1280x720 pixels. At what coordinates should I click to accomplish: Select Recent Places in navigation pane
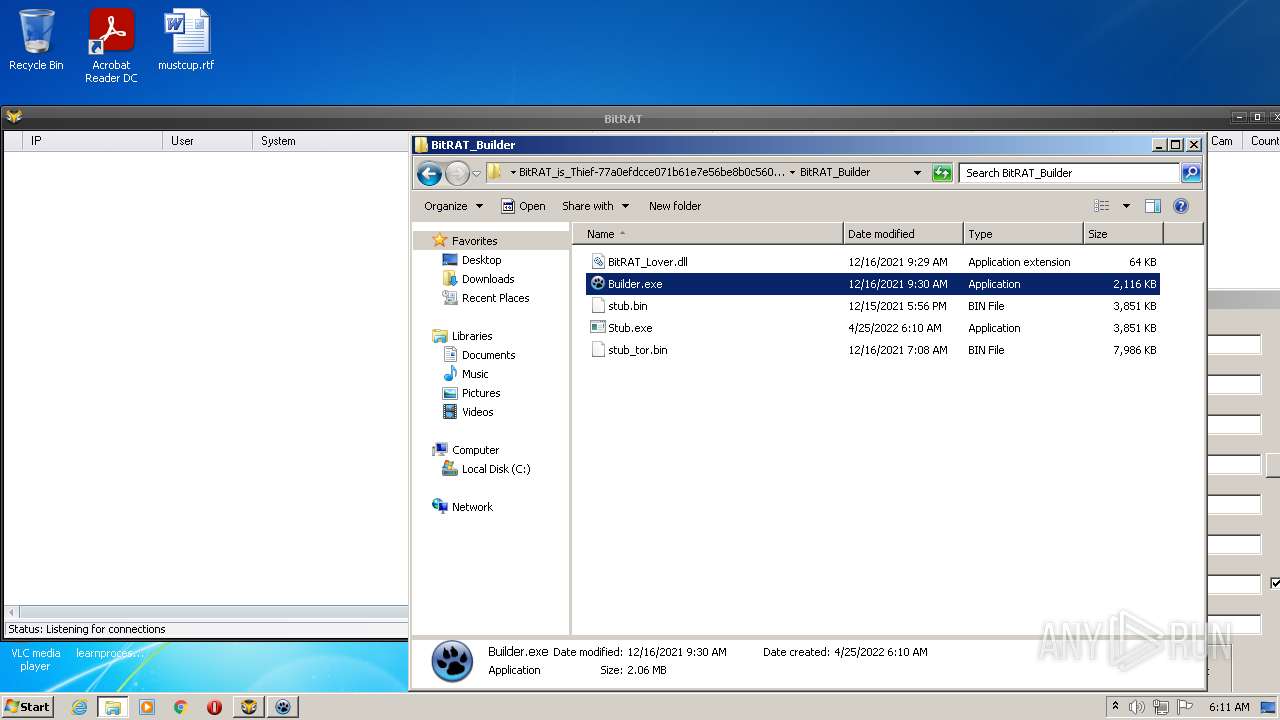click(x=495, y=298)
